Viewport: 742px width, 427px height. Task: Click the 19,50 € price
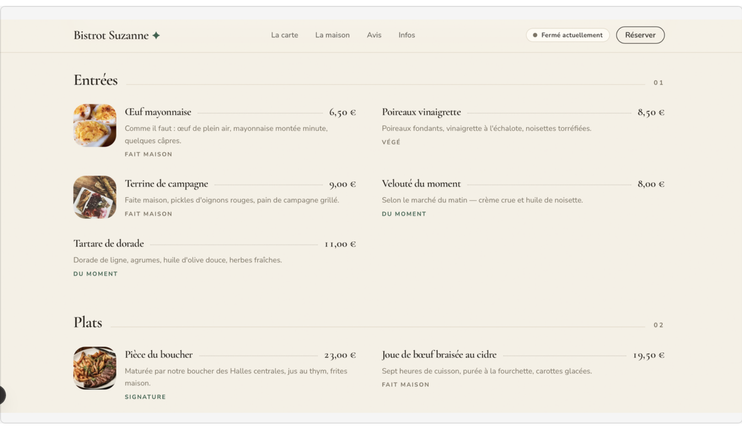coord(649,355)
